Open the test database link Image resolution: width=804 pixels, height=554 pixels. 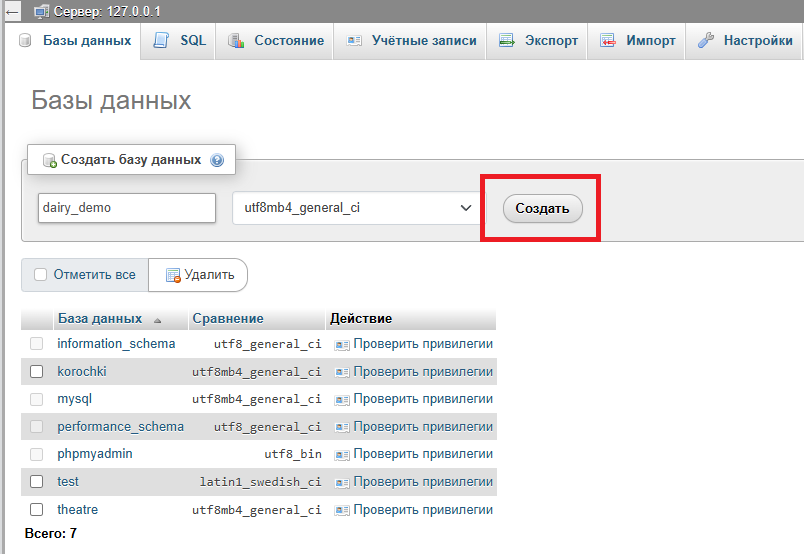(68, 482)
